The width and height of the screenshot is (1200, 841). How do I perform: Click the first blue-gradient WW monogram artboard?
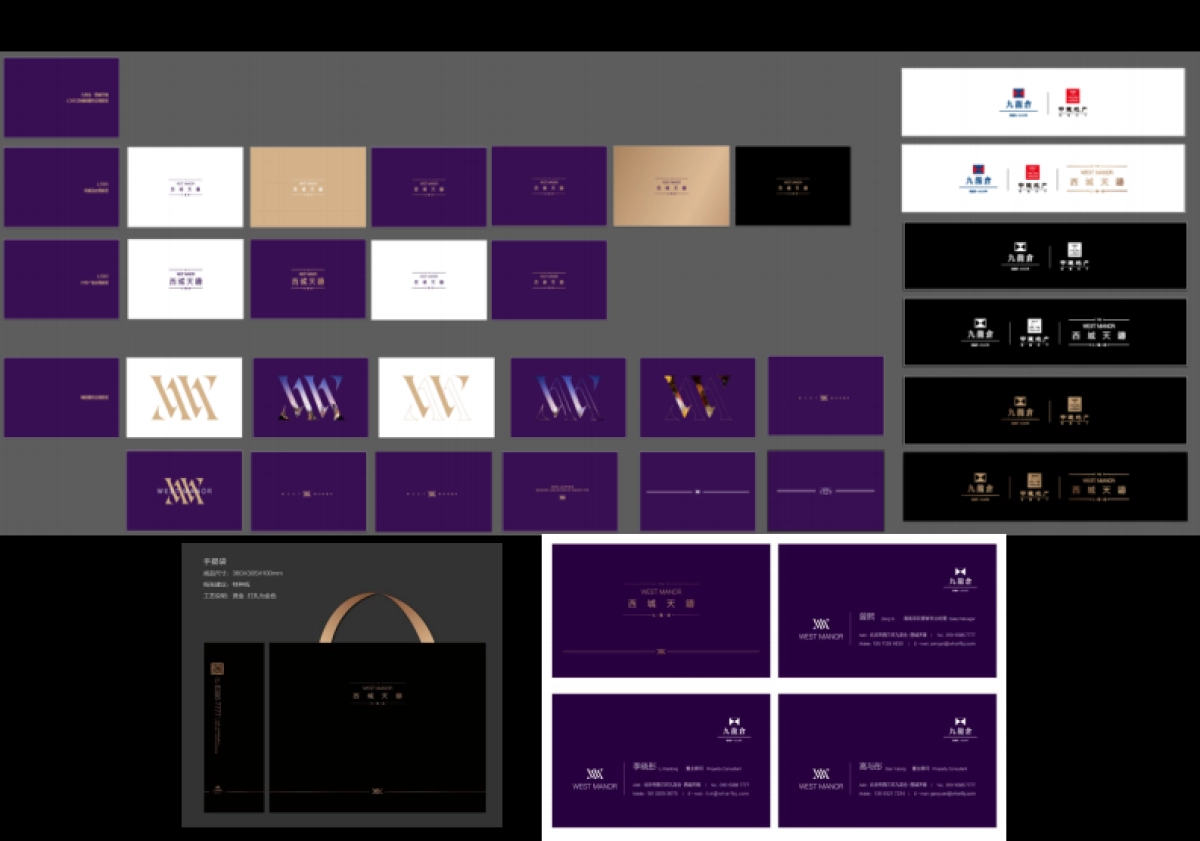(310, 397)
